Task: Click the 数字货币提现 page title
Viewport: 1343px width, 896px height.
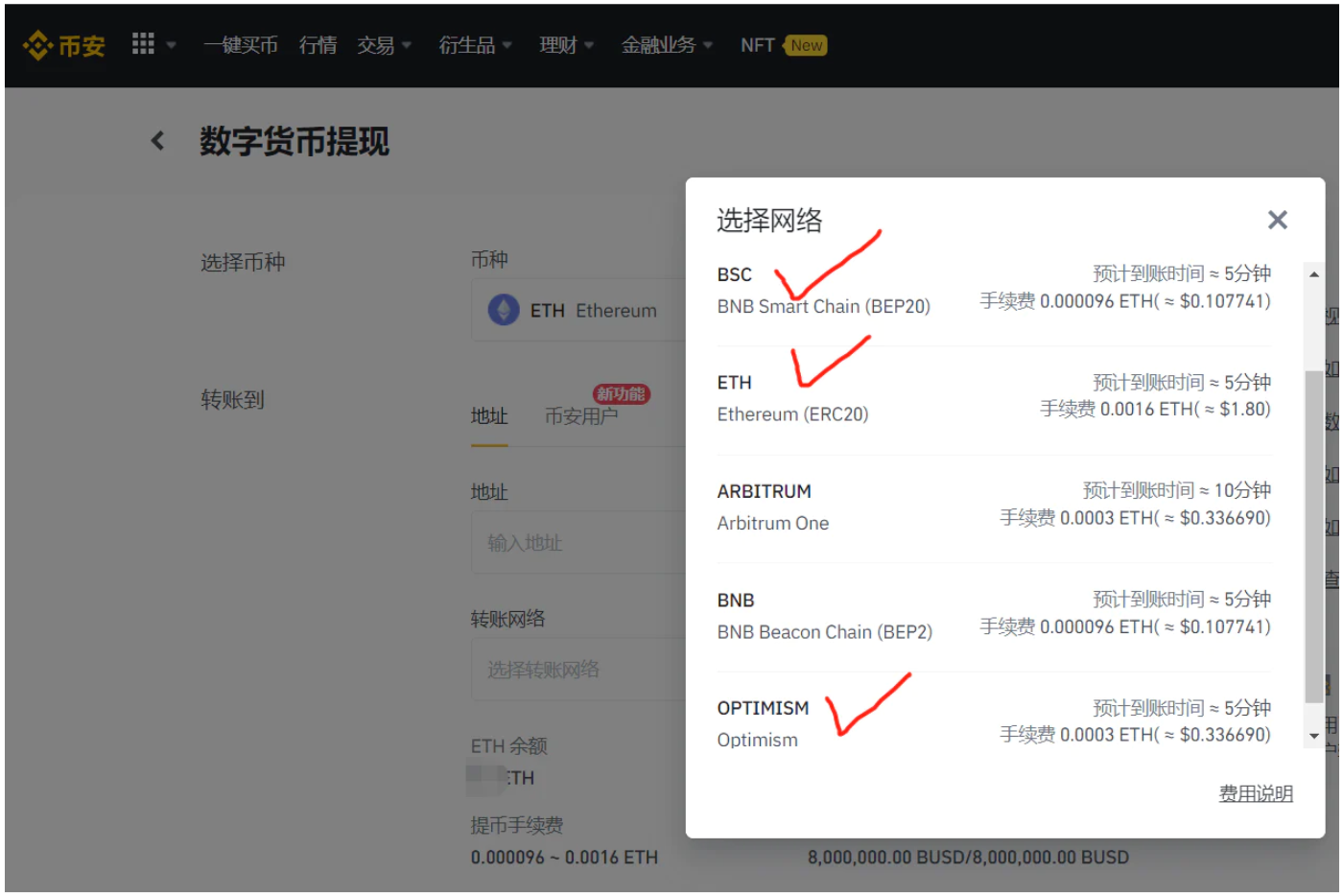Action: coord(295,142)
